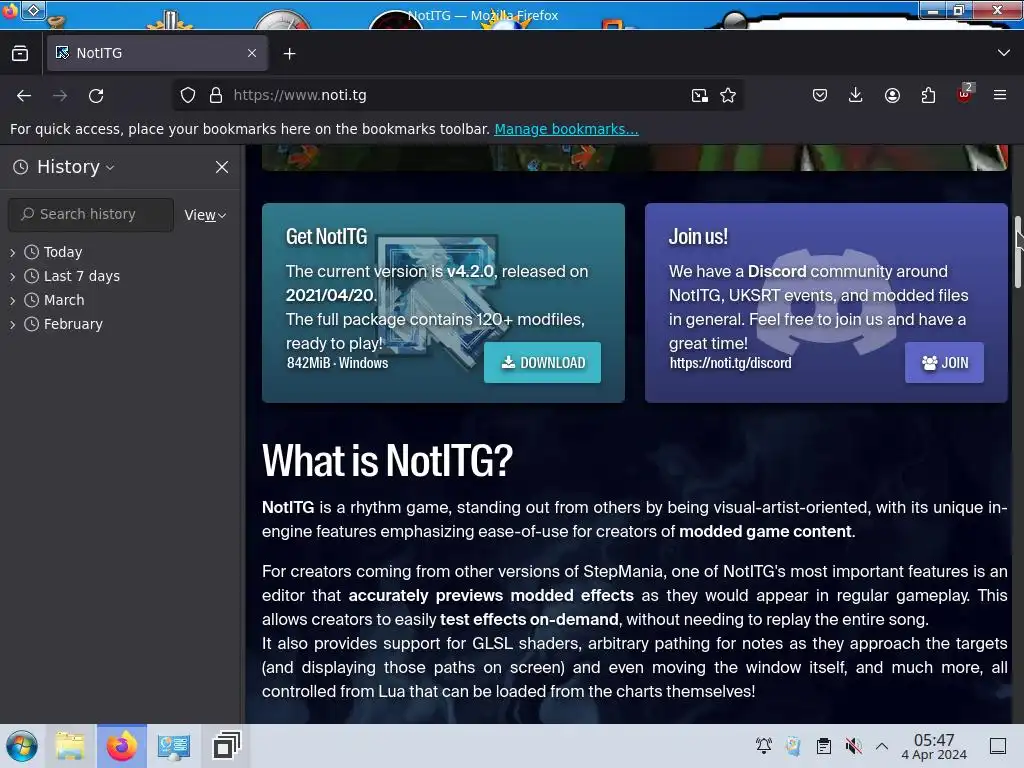Click the https://noti.tg/discord text
The image size is (1024, 768).
coord(730,363)
